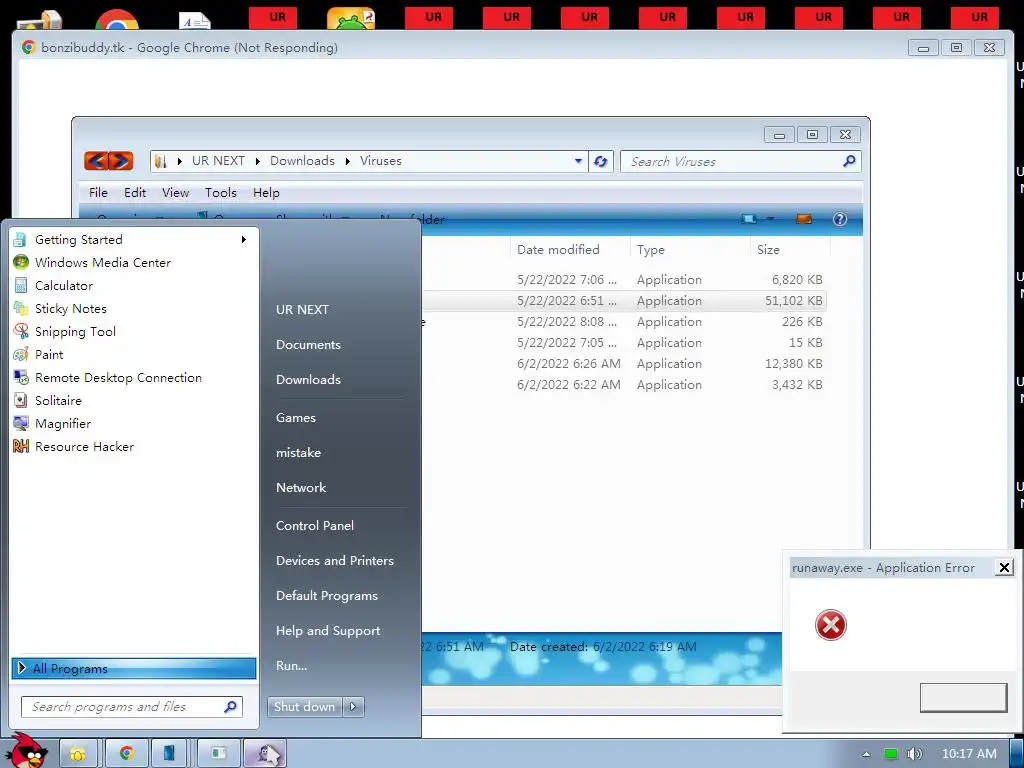This screenshot has width=1024, height=768.
Task: Close the runaway.exe Application Error dialog
Action: click(x=1004, y=568)
